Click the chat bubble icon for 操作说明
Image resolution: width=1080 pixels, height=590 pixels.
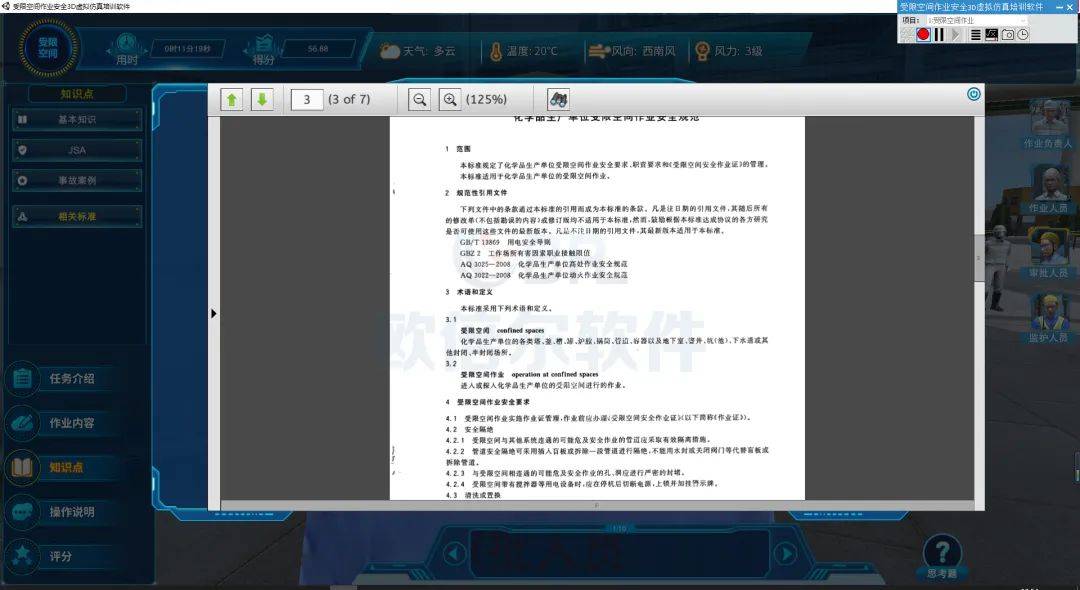22,512
